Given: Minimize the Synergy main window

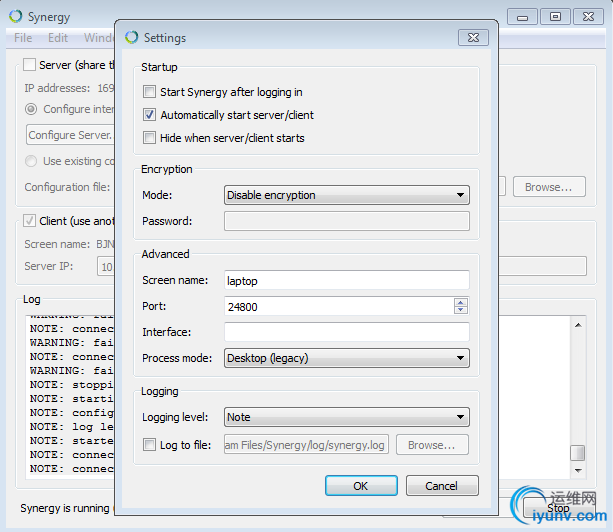Looking at the screenshot, I should tap(522, 17).
